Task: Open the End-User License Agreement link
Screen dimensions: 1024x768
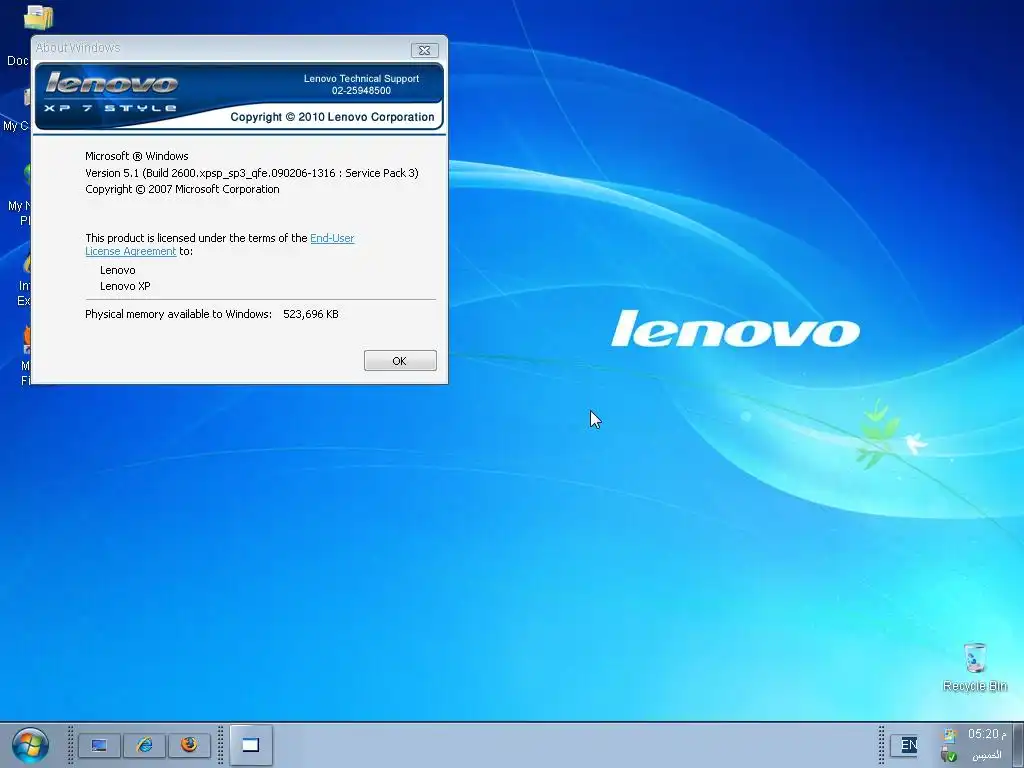Action: coord(332,238)
